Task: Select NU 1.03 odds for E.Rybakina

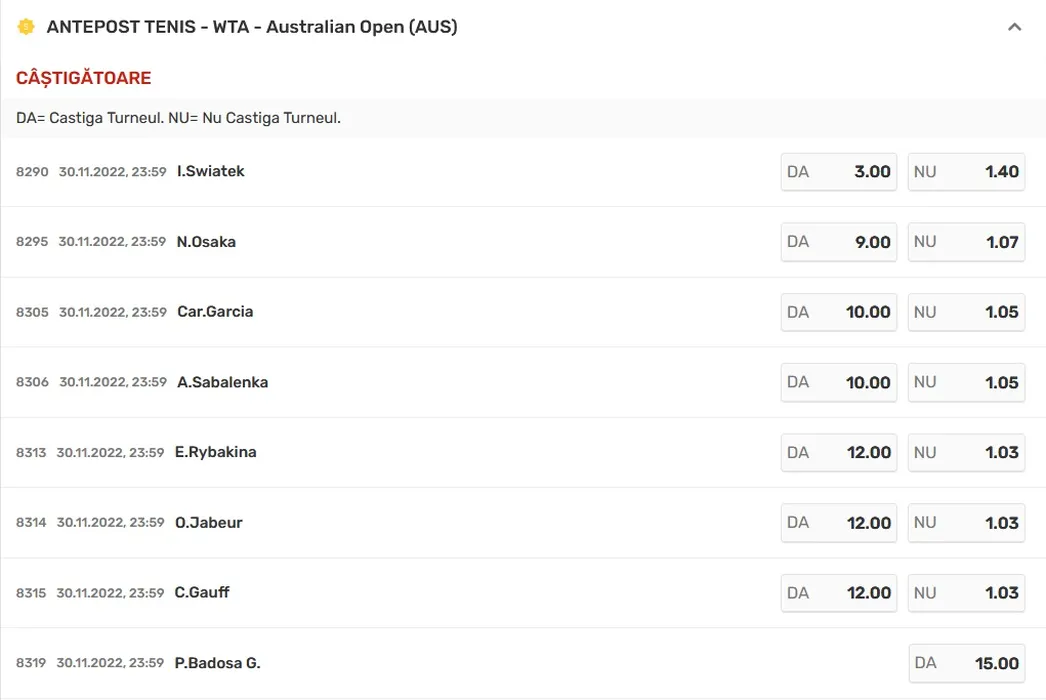Action: (x=966, y=453)
